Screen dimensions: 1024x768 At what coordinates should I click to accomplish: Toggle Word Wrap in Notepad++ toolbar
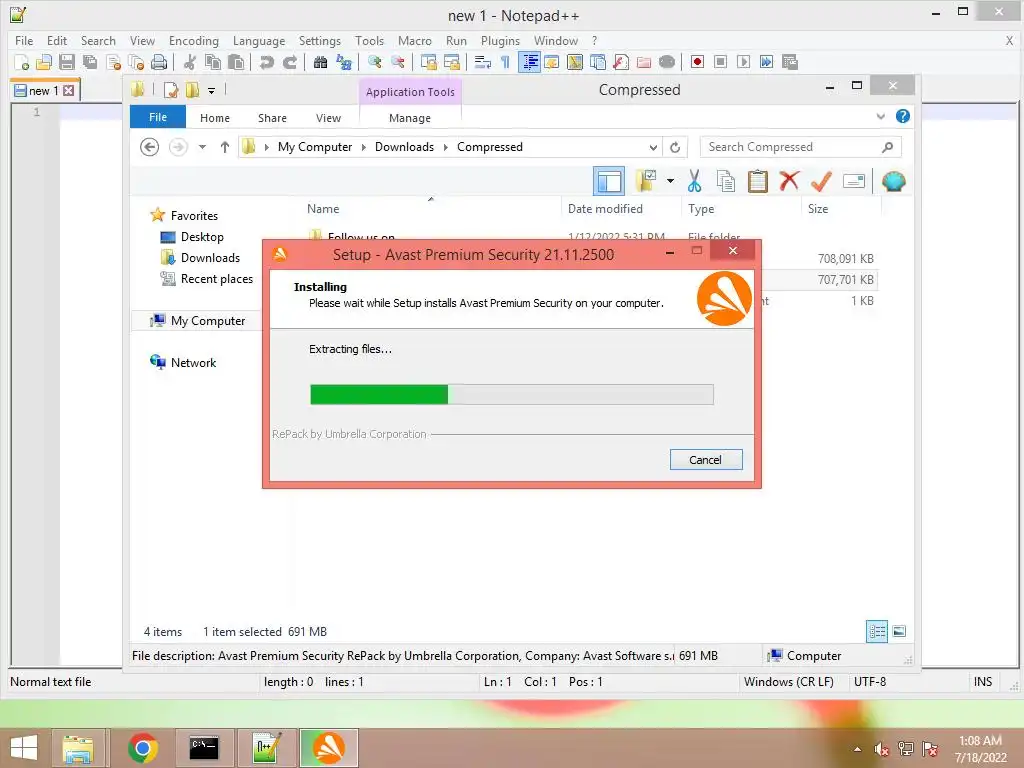pos(483,62)
